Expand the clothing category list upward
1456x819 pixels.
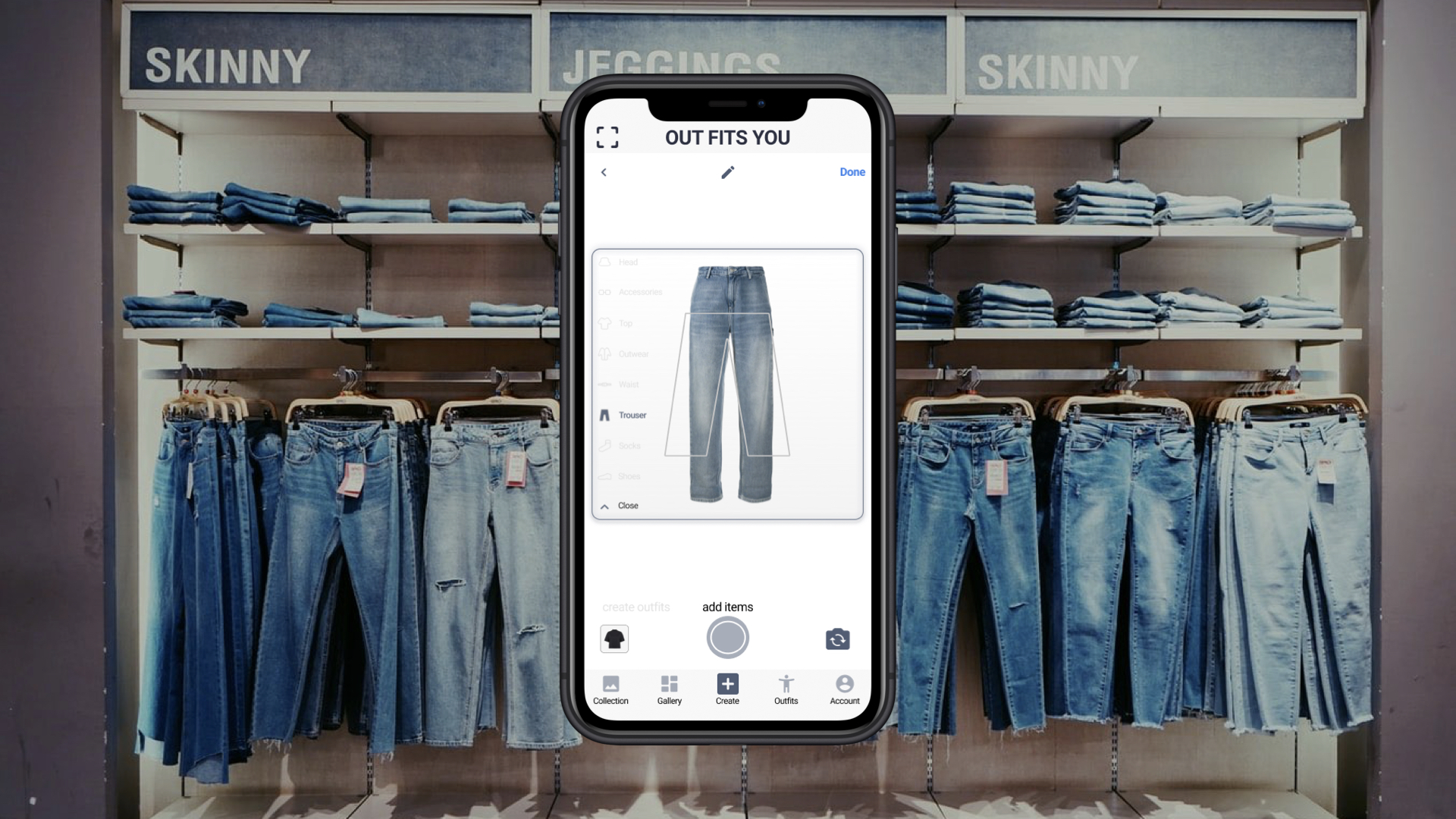[605, 505]
